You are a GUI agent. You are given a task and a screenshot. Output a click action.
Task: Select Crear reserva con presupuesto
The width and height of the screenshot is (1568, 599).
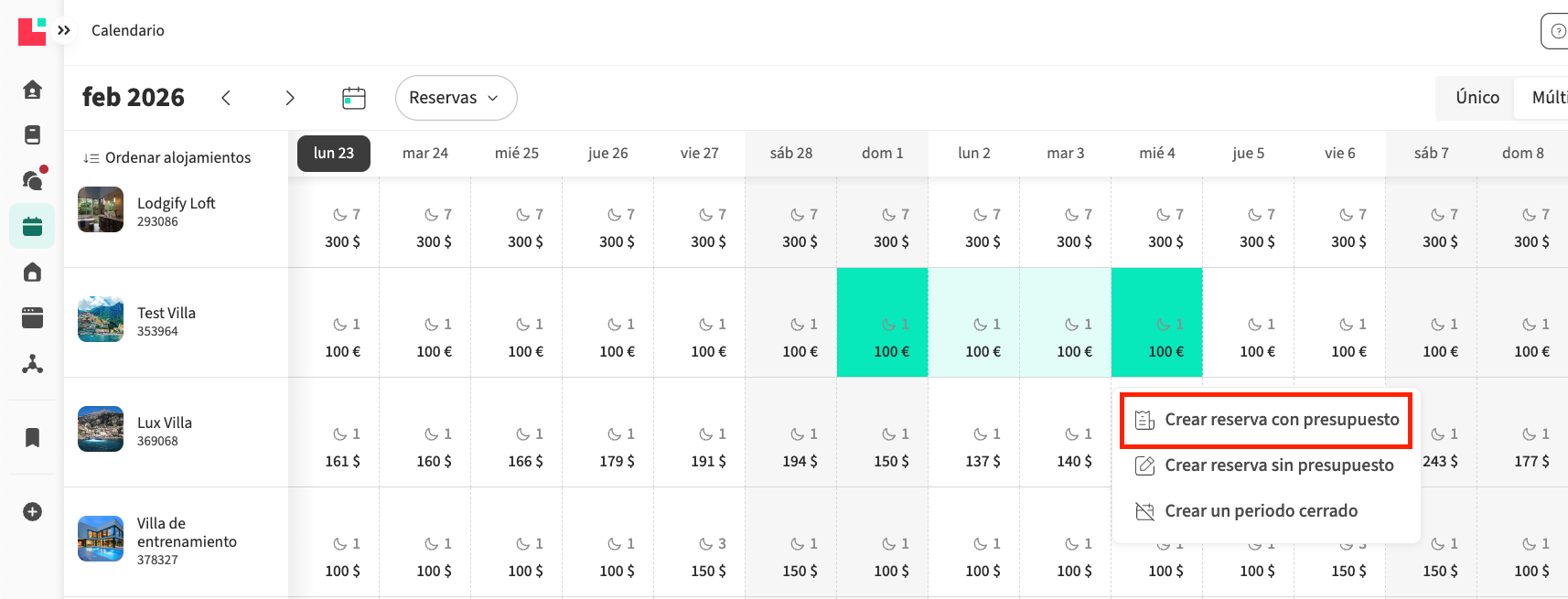1267,420
